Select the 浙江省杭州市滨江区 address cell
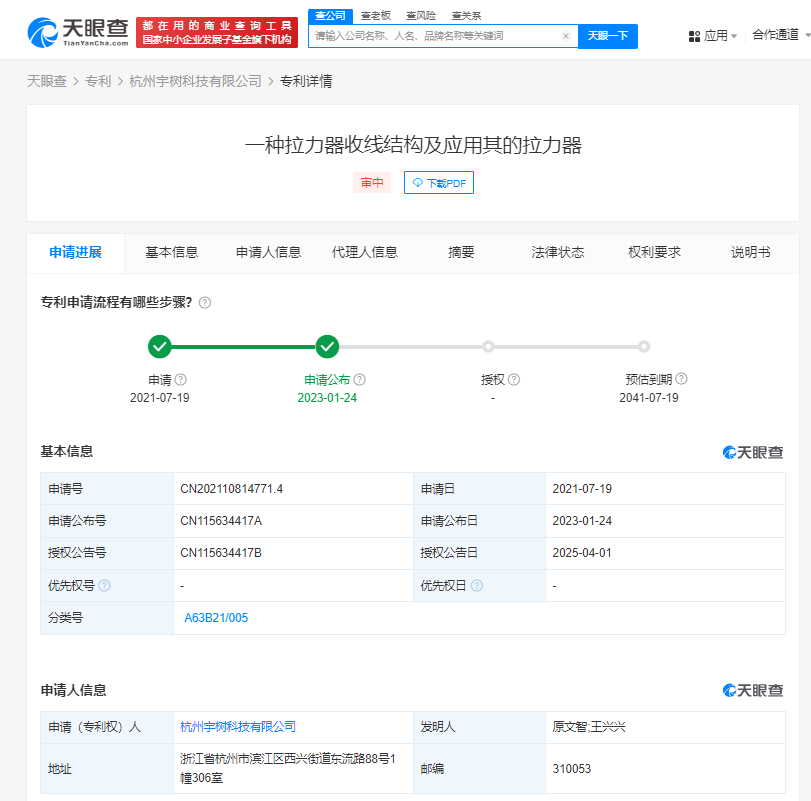Image resolution: width=811 pixels, height=801 pixels. [x=293, y=768]
